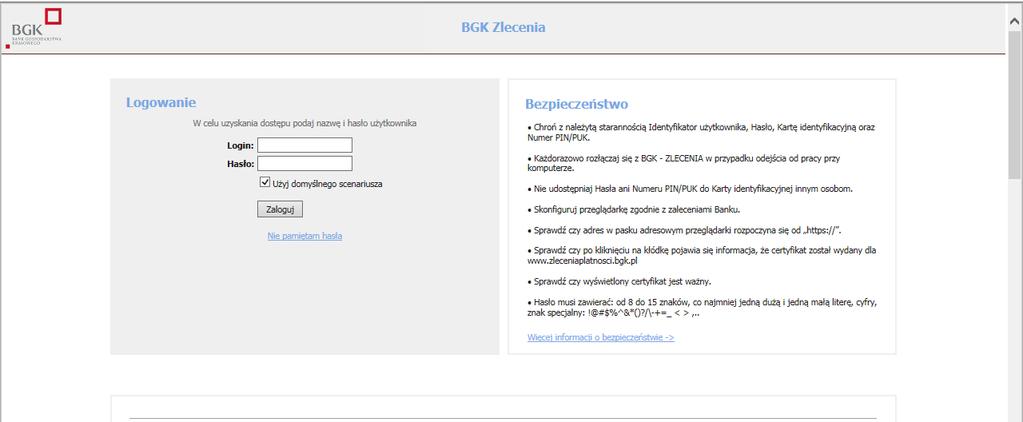Click the Hasło: field label
Image resolution: width=1023 pixels, height=422 pixels.
tap(241, 164)
